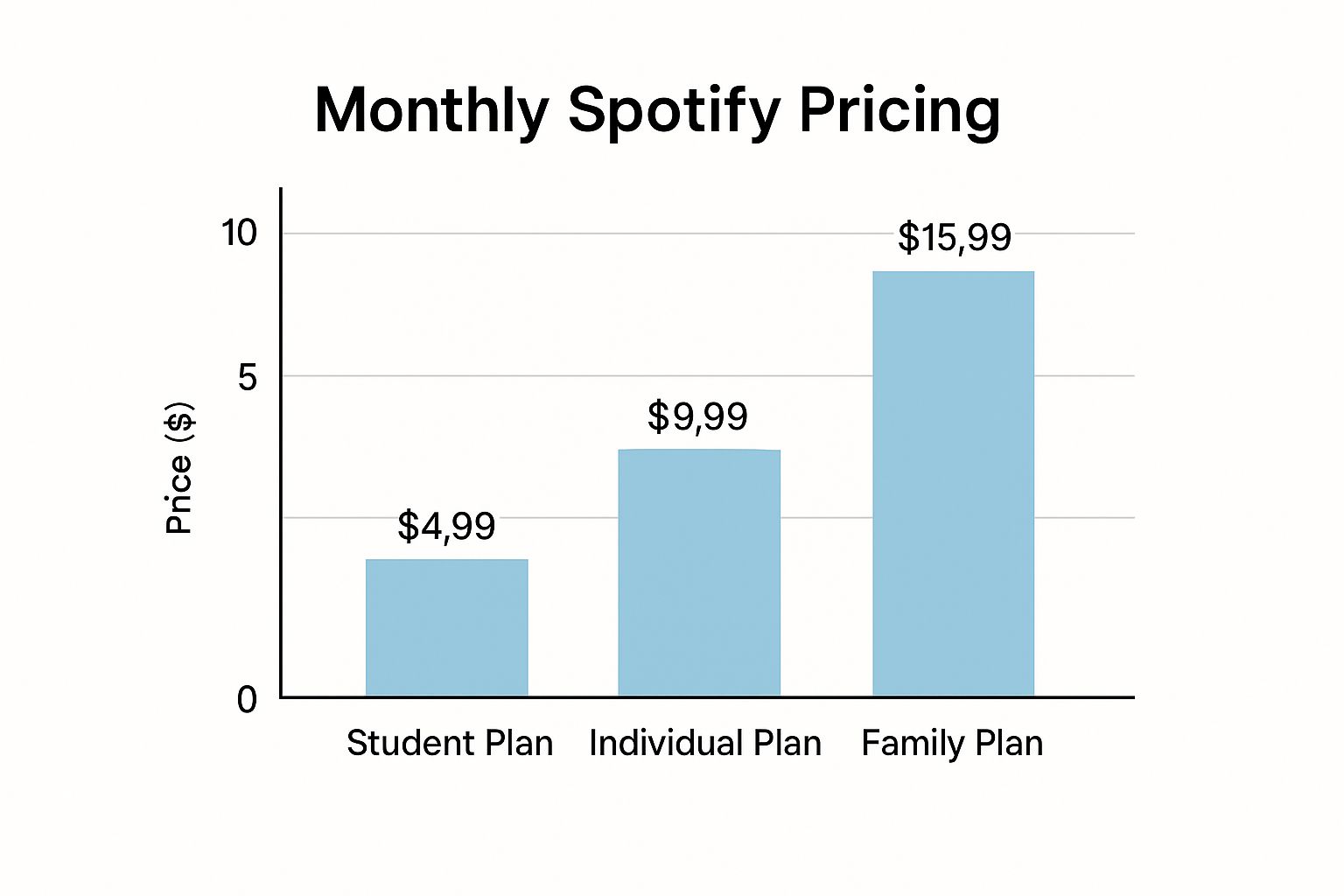Select the Individual Plan bar

(698, 572)
